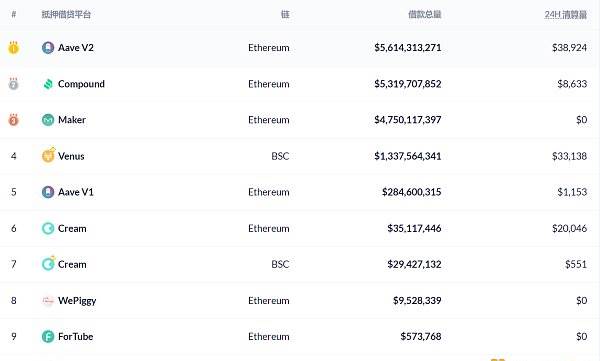600x361 pixels.
Task: Sort by the total borrow column header
Action: [424, 15]
